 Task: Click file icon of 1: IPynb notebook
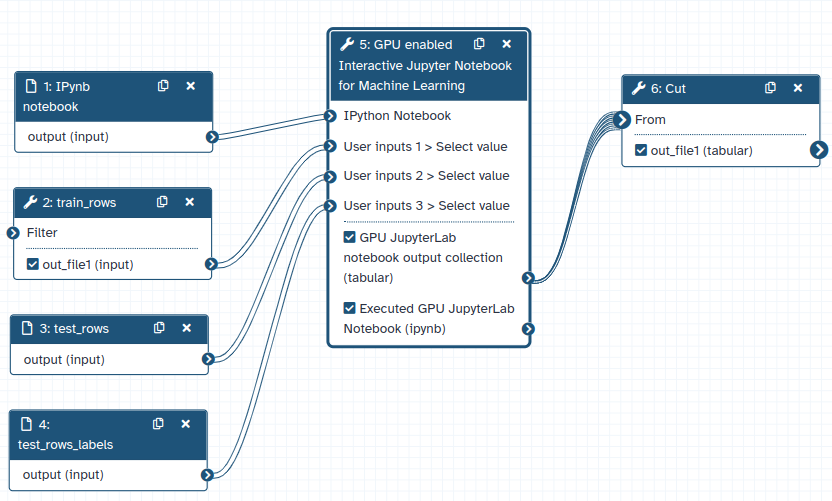point(31,86)
